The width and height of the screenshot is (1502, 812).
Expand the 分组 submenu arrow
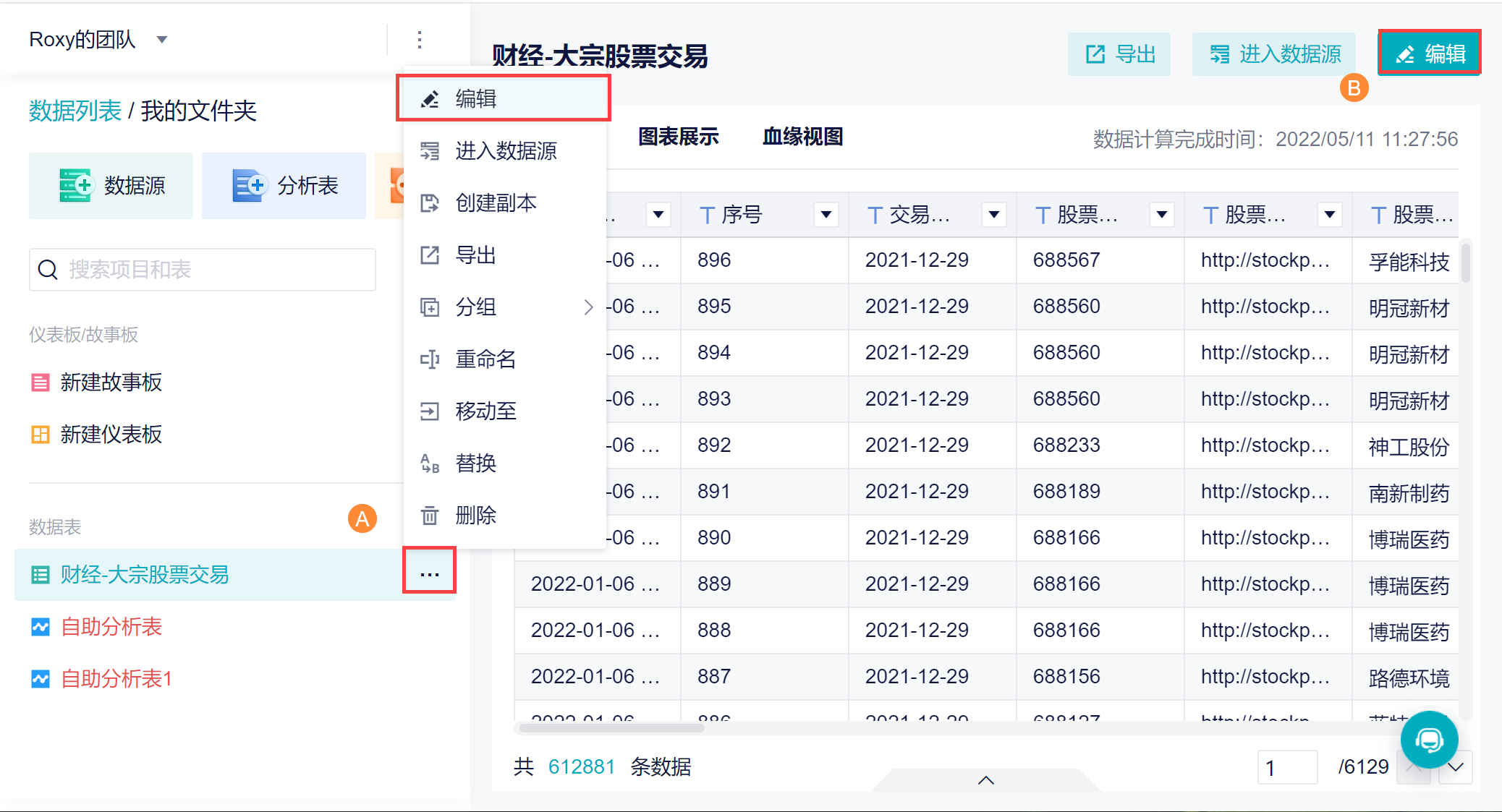588,307
